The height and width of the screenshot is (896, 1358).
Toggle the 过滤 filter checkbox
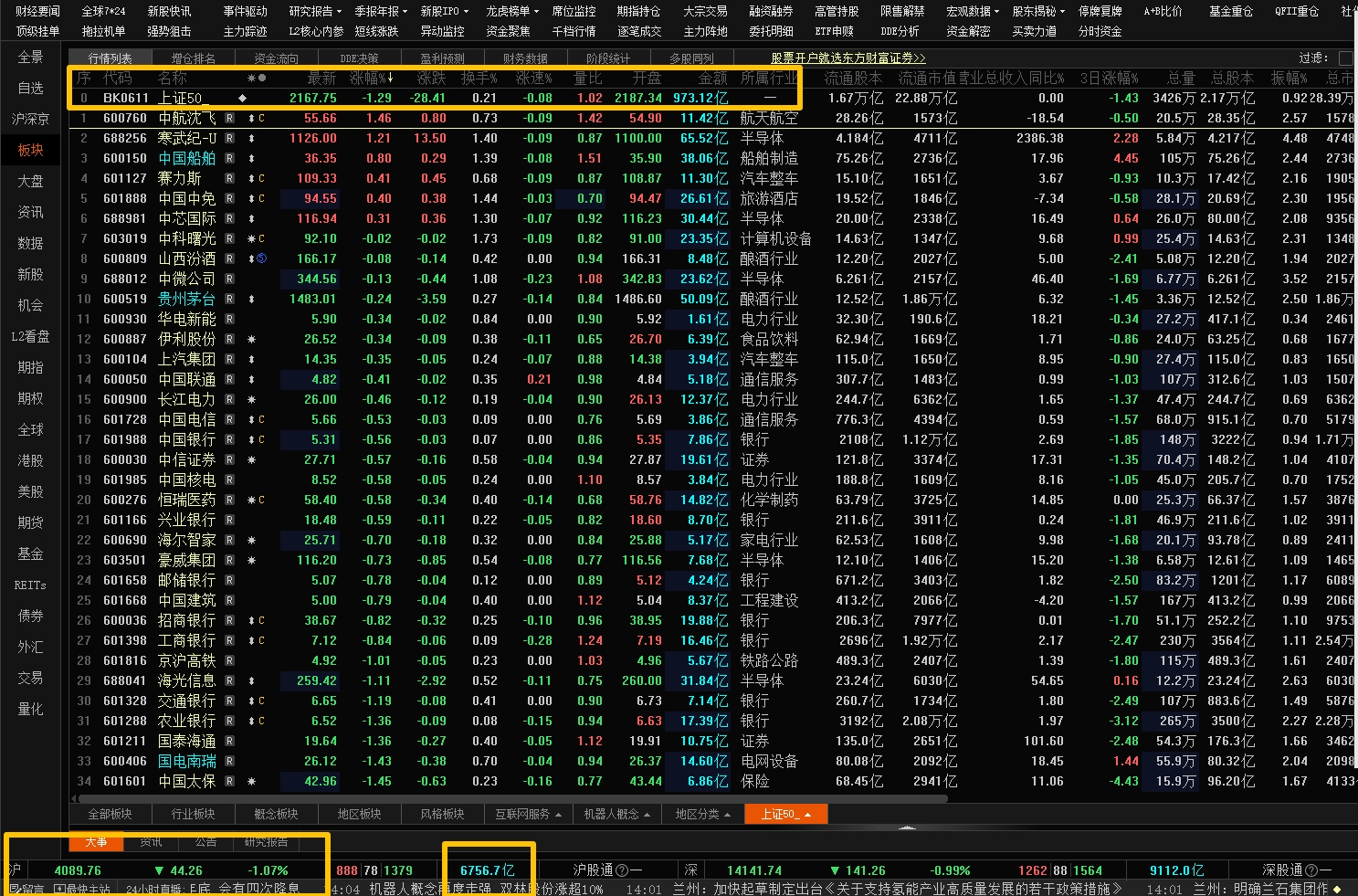click(1345, 58)
